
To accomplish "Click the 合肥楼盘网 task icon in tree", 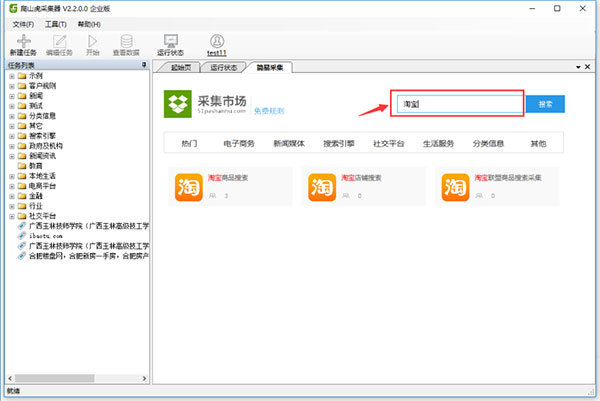I will (x=22, y=256).
